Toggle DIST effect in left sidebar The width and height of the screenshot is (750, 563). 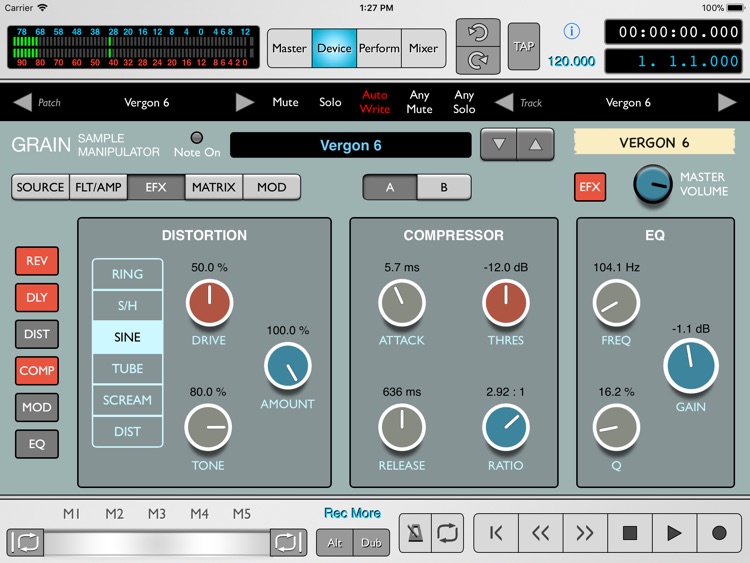click(37, 334)
